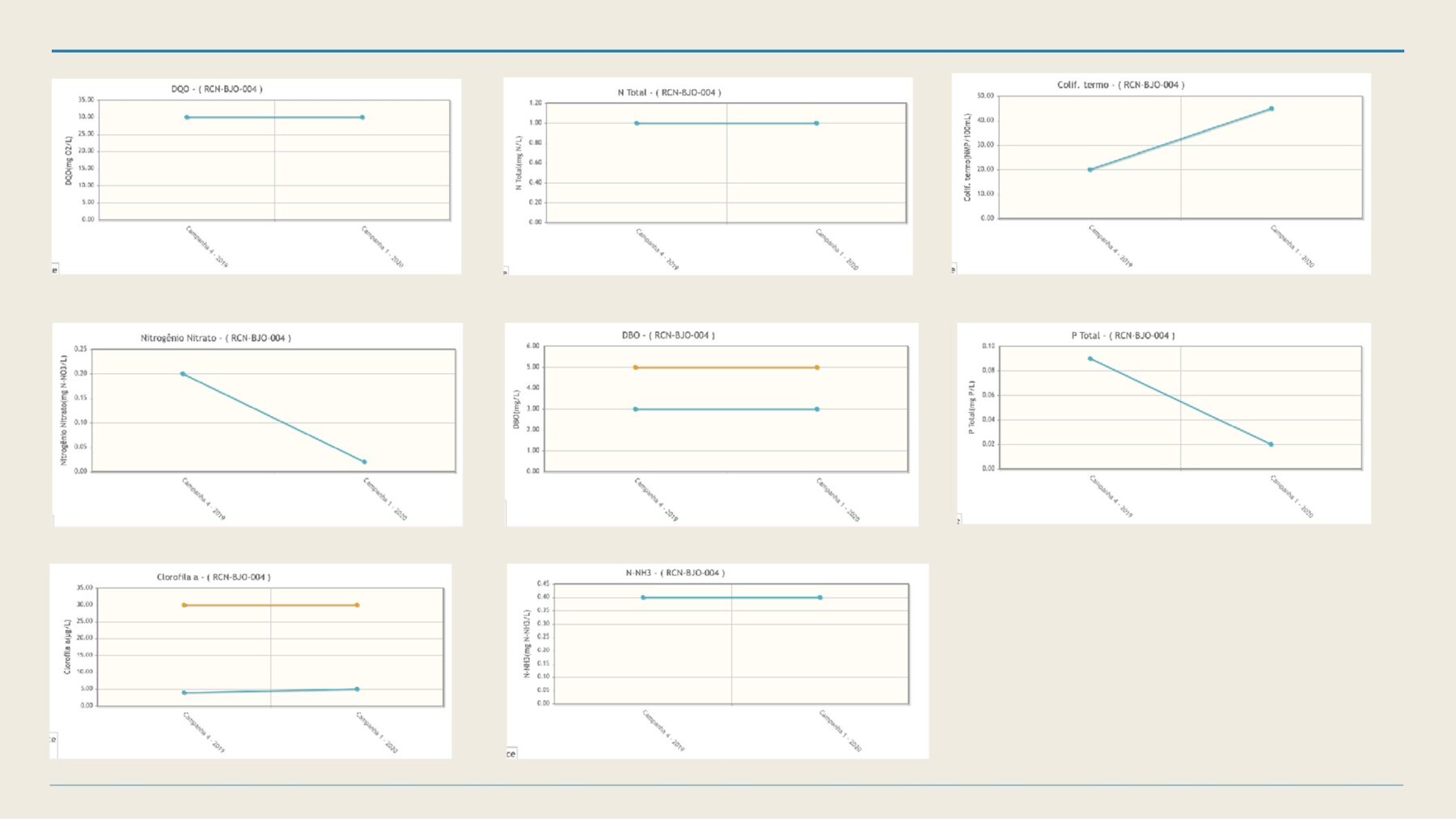Click Colif. termo data point at 20.00

(x=1090, y=170)
